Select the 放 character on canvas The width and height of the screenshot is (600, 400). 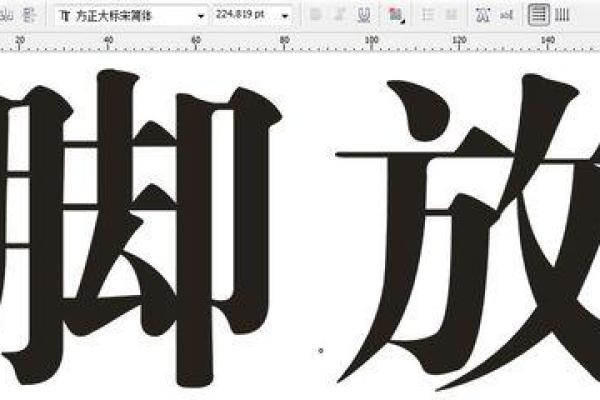(468, 232)
